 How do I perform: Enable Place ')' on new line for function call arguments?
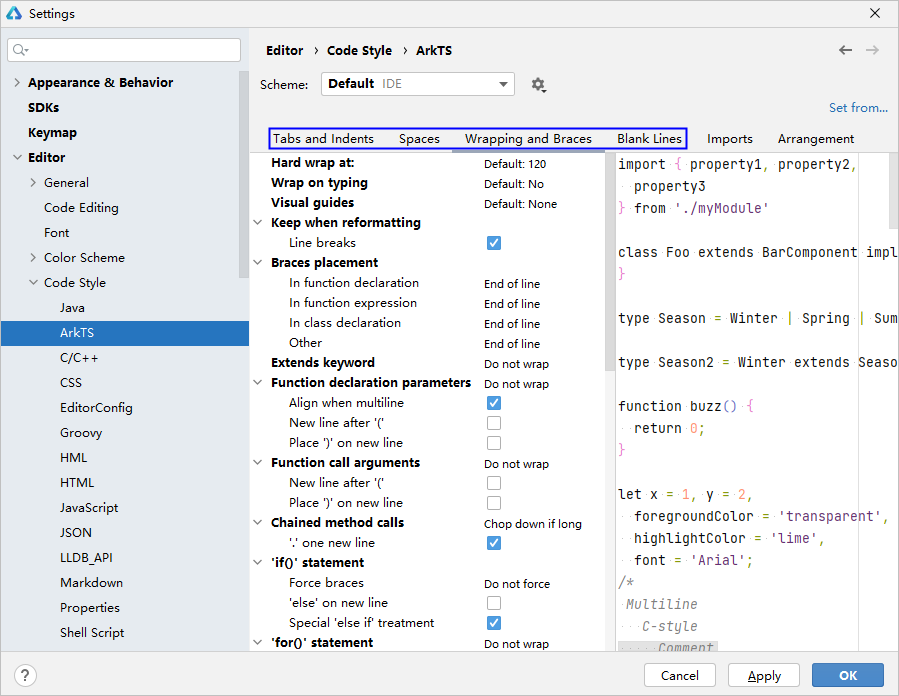(494, 503)
